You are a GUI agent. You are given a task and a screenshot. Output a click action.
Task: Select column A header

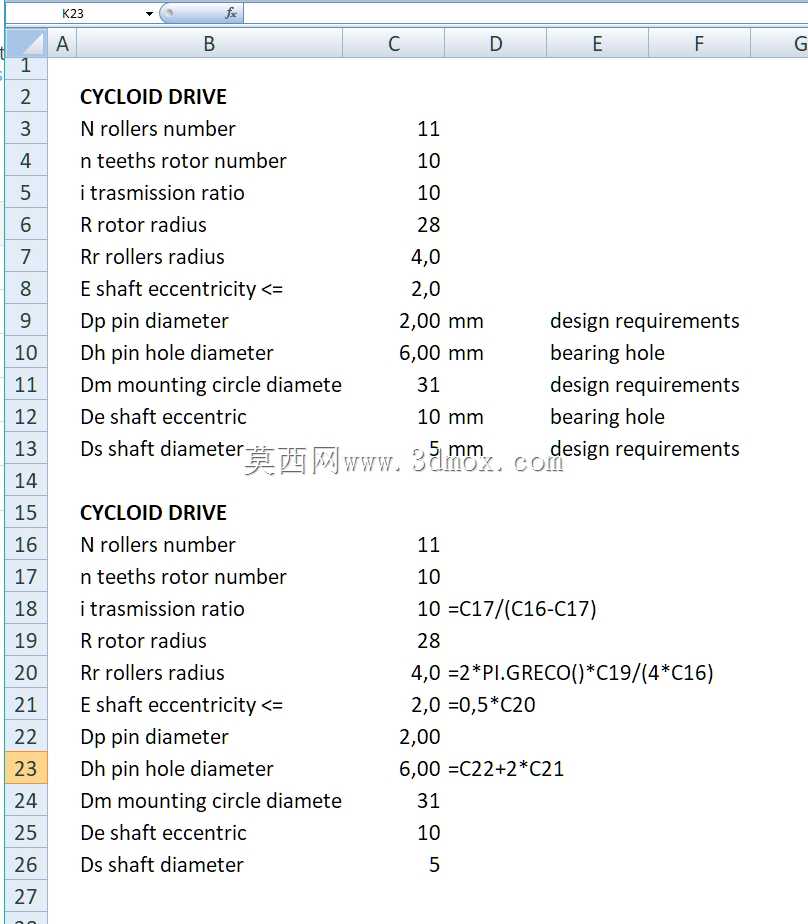coord(62,44)
